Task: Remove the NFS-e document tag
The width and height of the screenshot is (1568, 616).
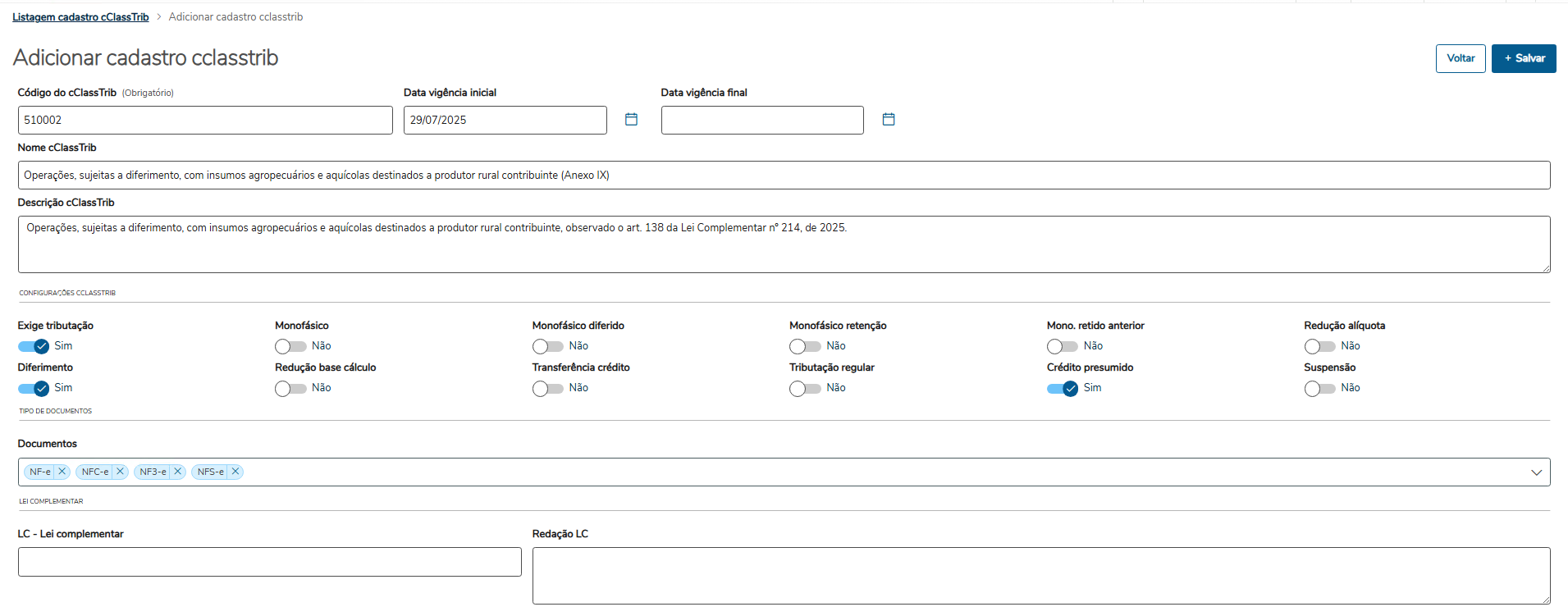Action: pos(235,472)
